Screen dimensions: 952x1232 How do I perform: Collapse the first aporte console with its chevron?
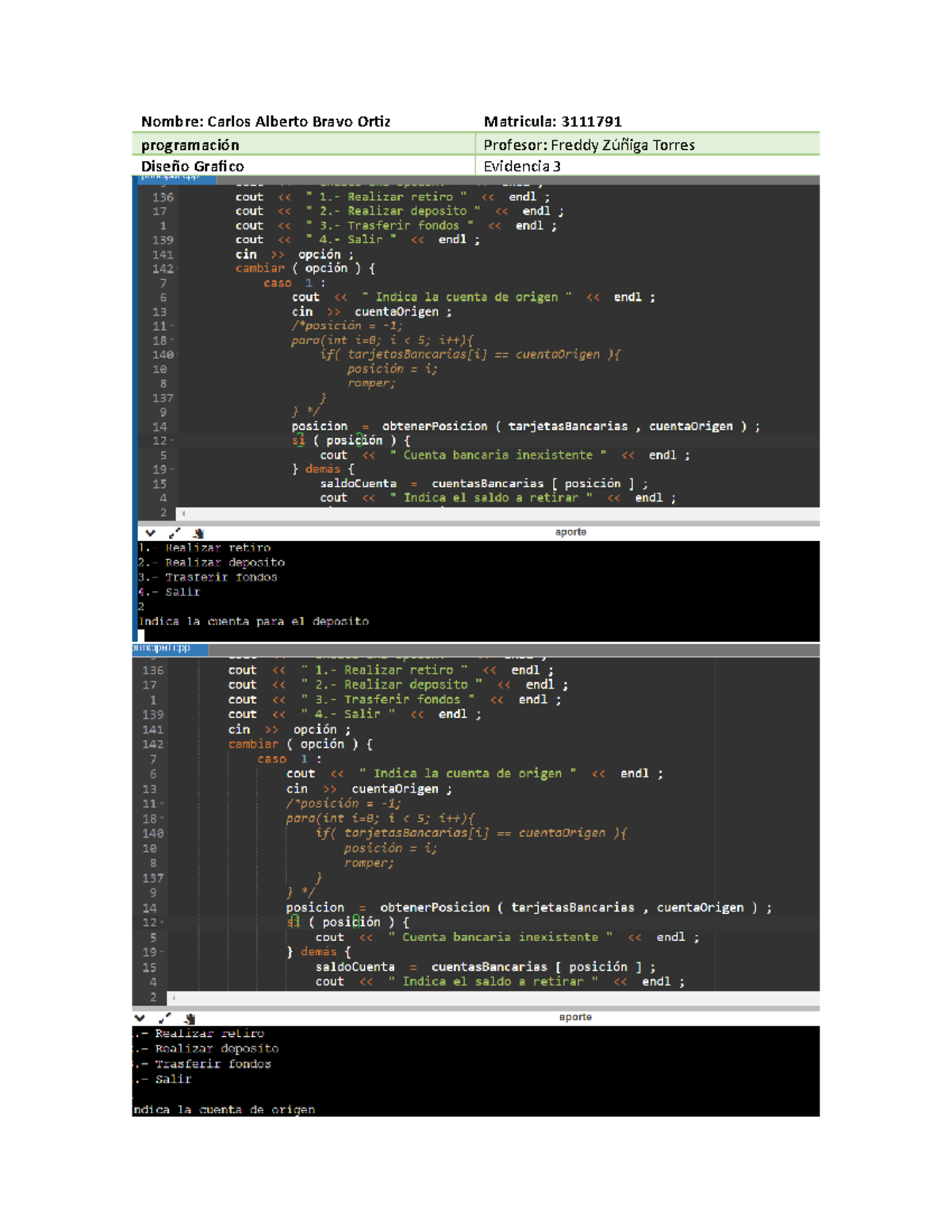(x=150, y=532)
